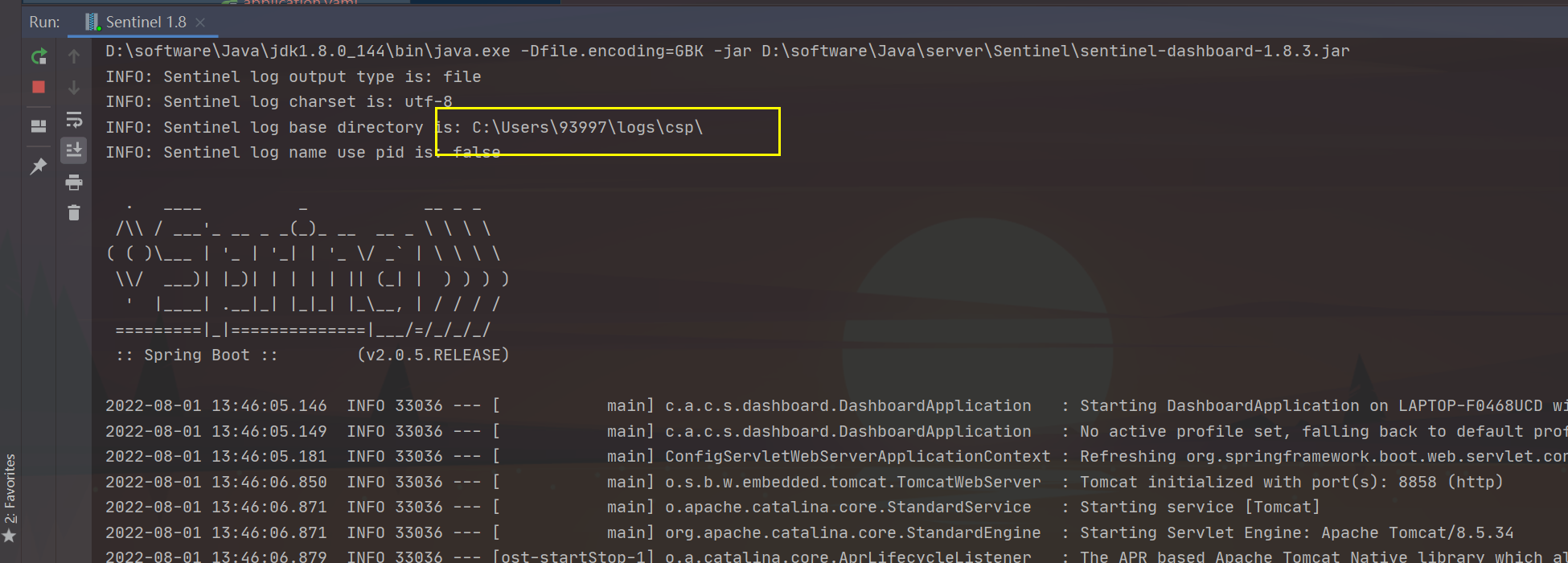The height and width of the screenshot is (563, 1568).
Task: Toggle scroll to end of console
Action: point(74,150)
